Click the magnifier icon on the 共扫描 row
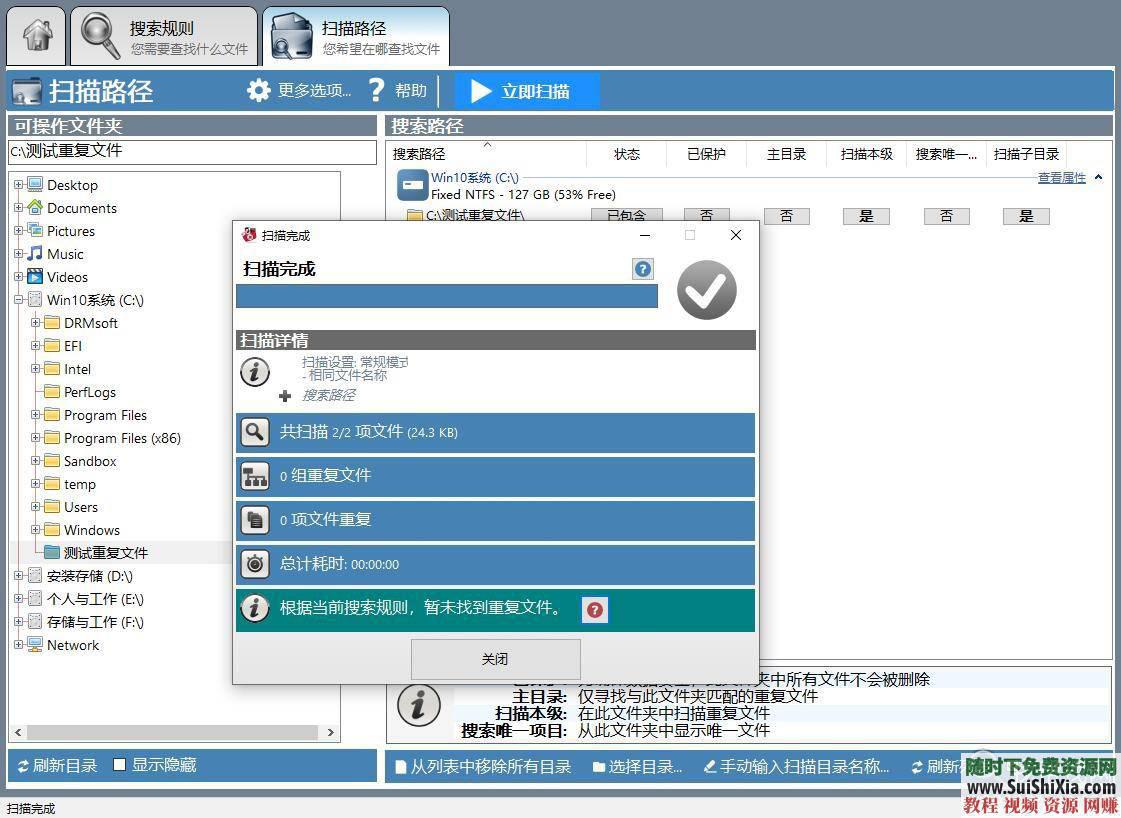Viewport: 1121px width, 818px height. pyautogui.click(x=255, y=431)
